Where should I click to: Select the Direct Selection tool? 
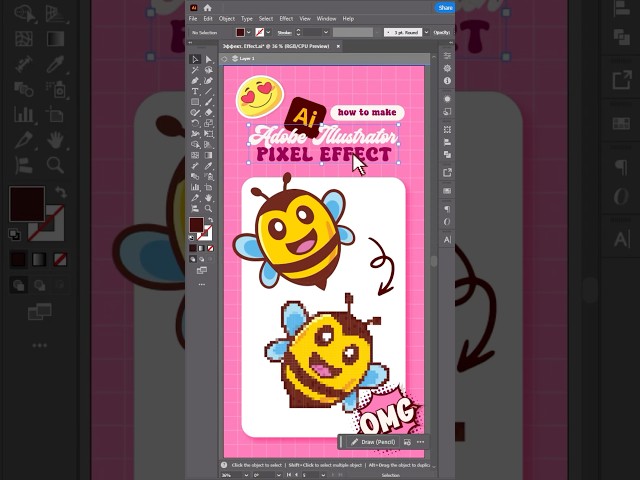(209, 60)
